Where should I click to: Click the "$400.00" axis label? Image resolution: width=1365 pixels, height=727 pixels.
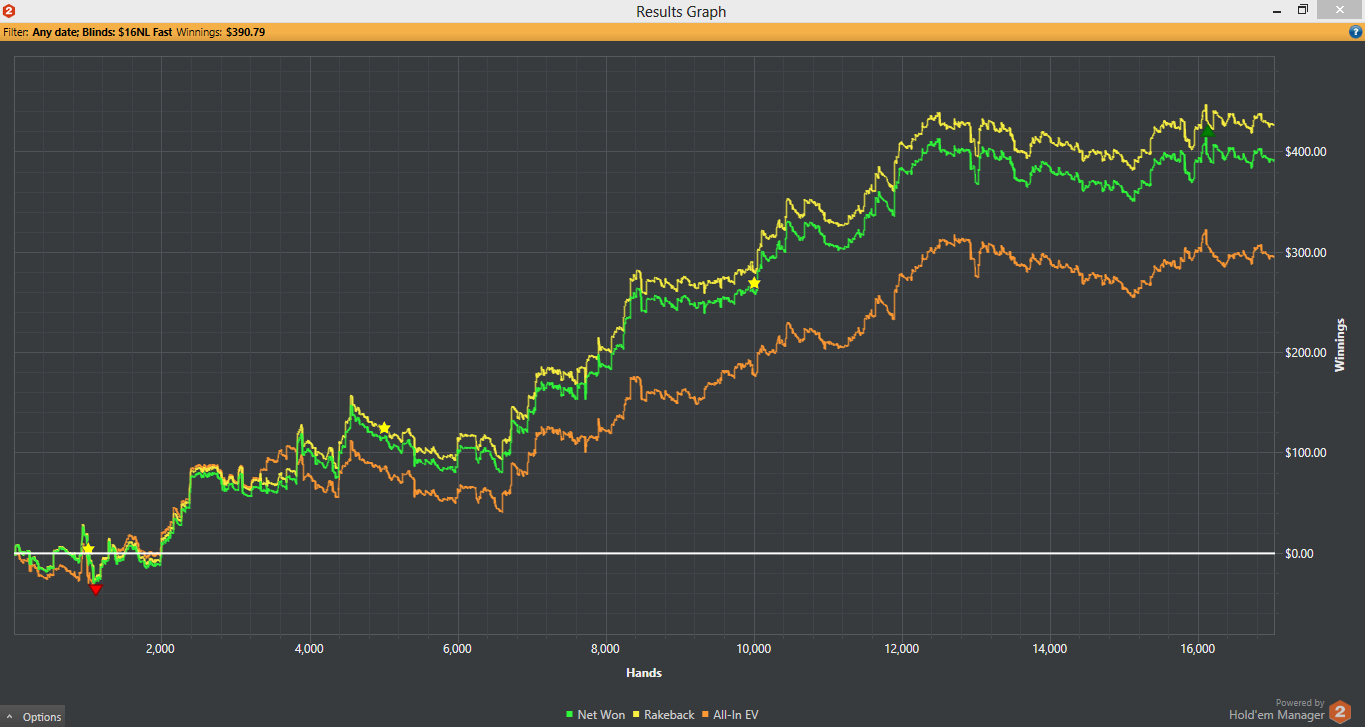[1305, 152]
